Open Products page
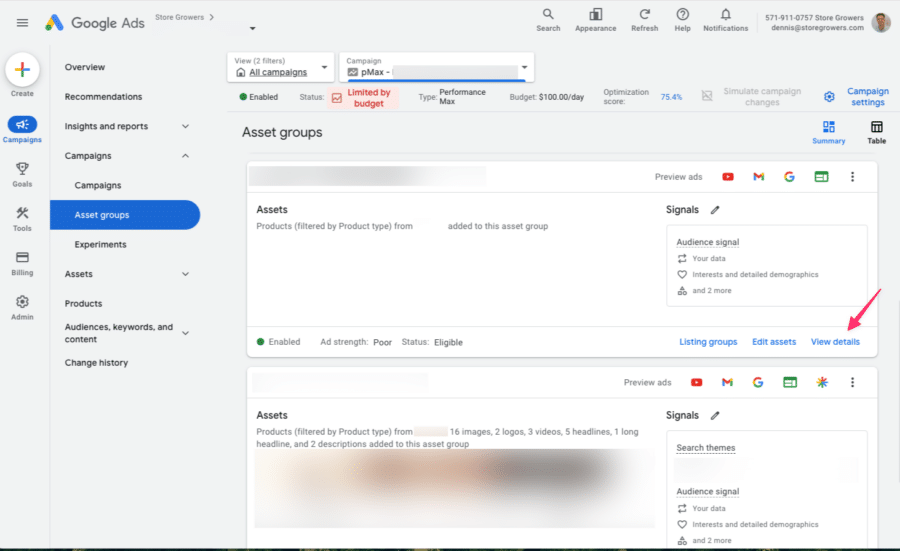Screen dimensions: 900x551 point(83,304)
